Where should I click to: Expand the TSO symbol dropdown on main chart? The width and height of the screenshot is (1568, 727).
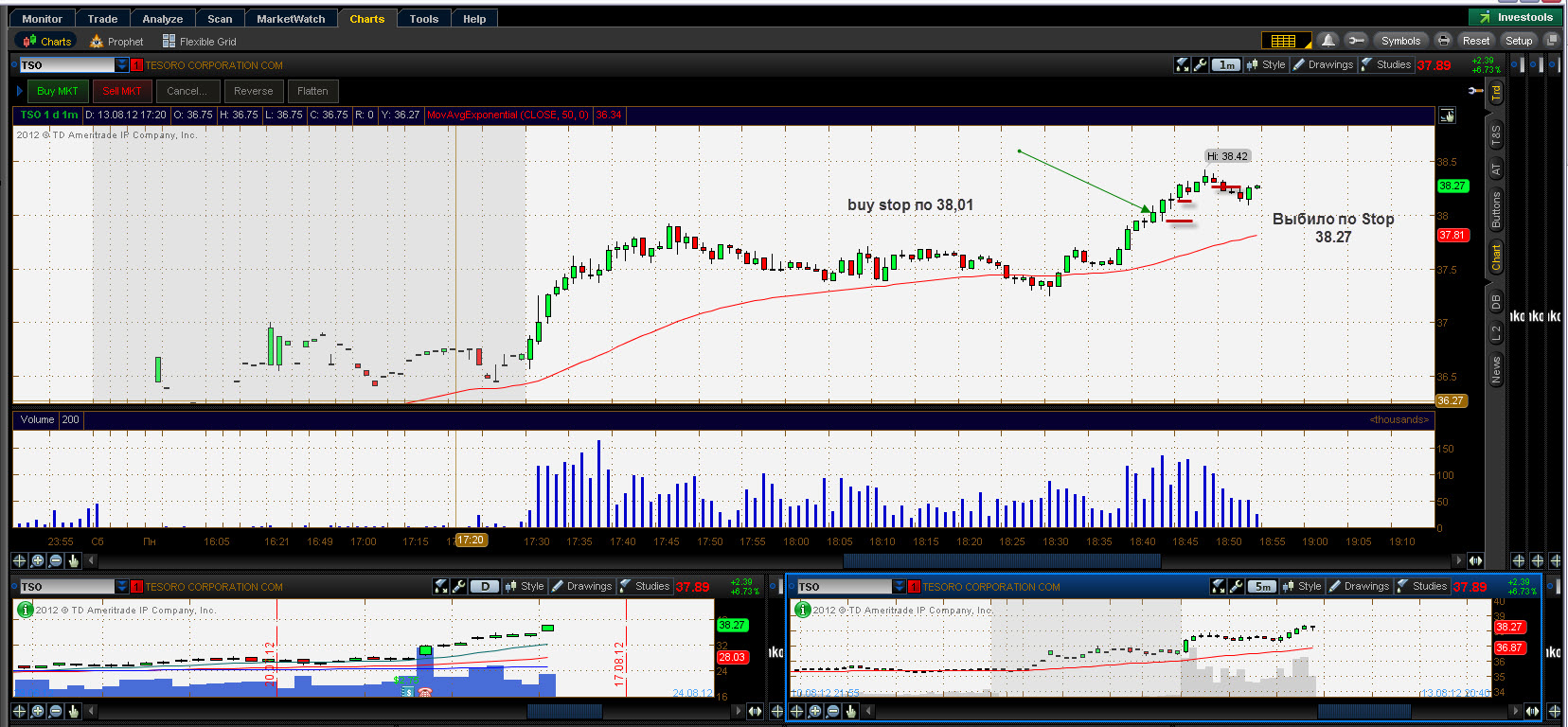tap(121, 64)
